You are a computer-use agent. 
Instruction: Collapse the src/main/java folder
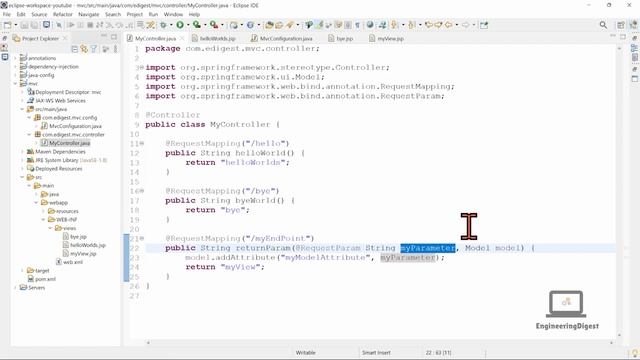[22, 109]
